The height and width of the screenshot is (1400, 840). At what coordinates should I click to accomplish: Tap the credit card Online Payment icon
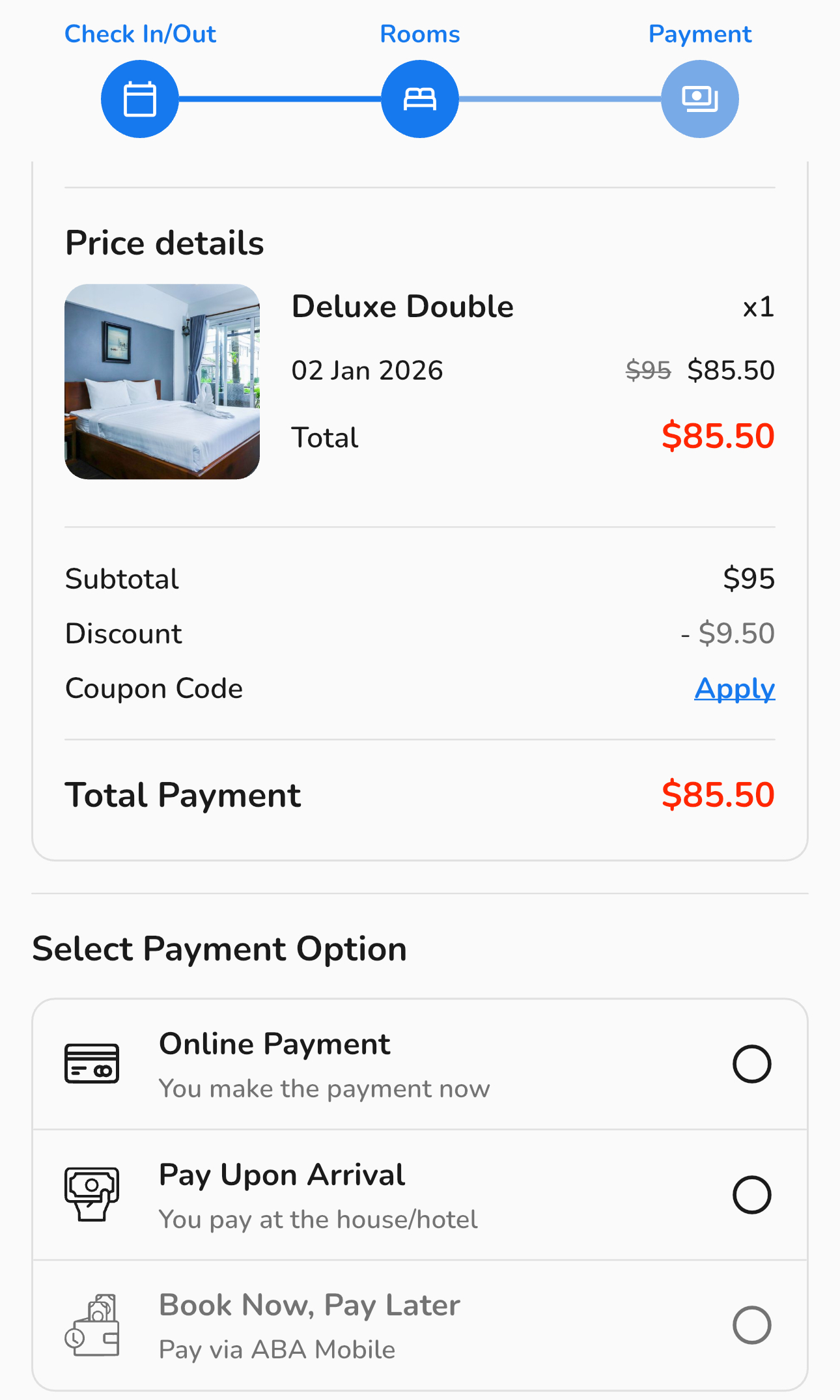pyautogui.click(x=92, y=1063)
